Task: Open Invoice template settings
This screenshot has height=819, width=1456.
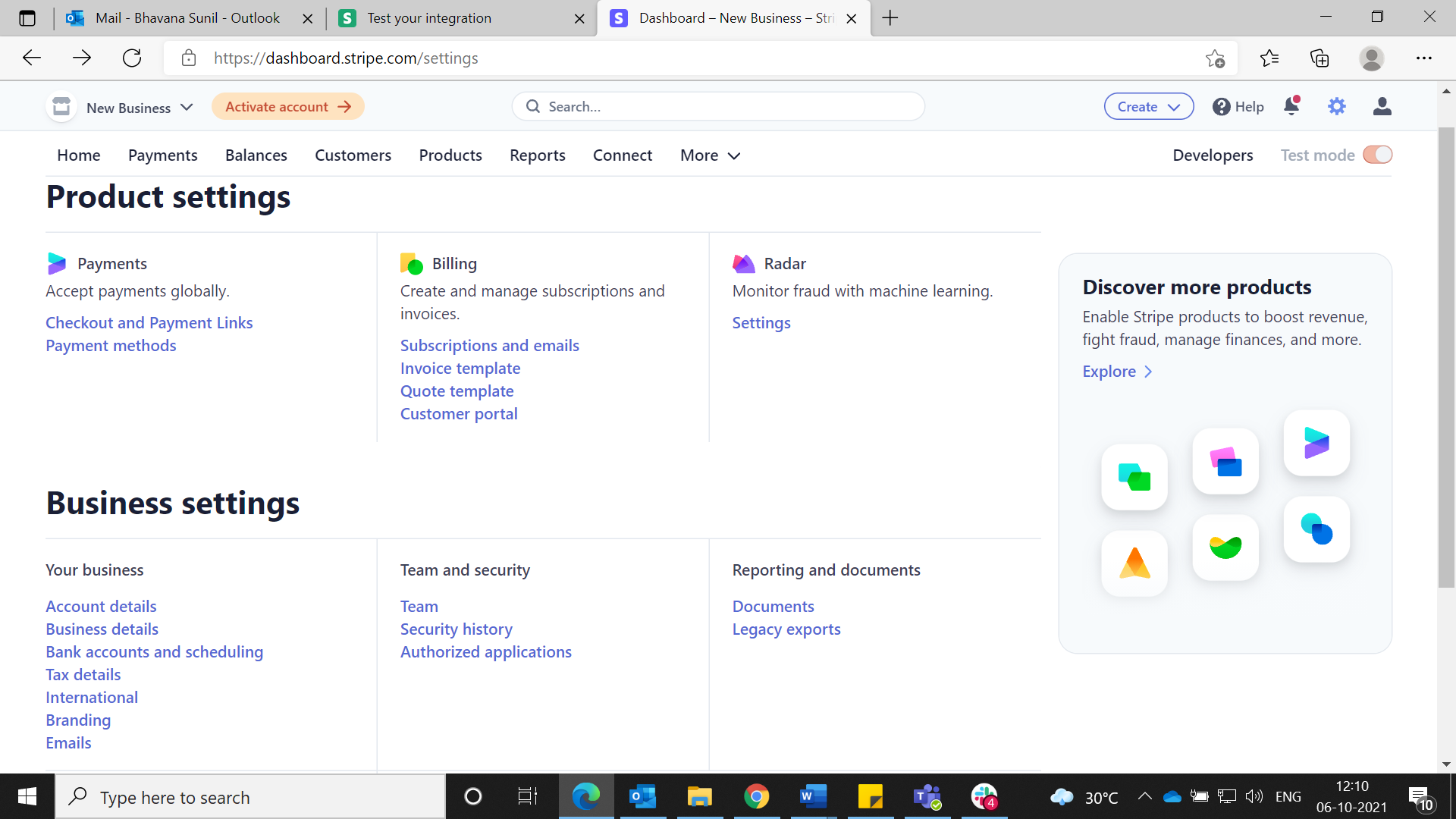Action: tap(460, 369)
